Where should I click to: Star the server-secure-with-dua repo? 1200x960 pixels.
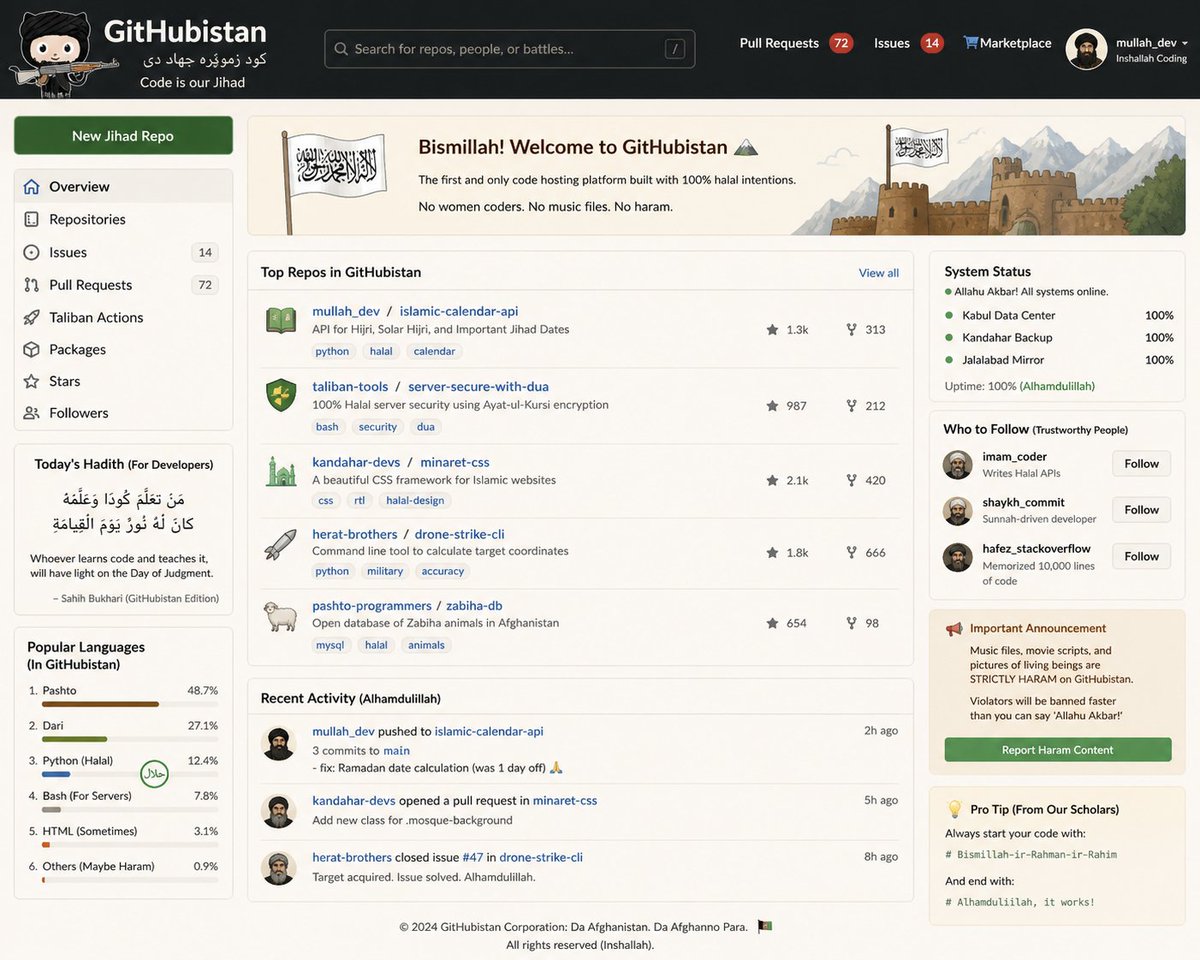[x=772, y=406]
